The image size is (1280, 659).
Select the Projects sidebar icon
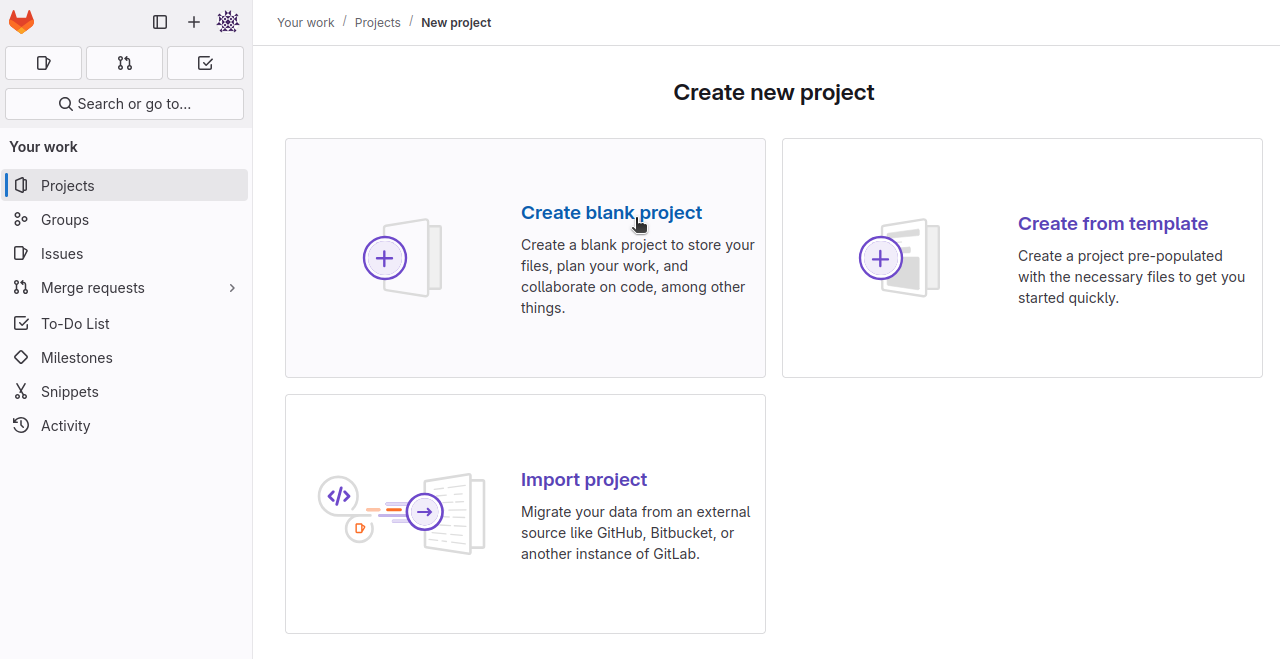(x=21, y=185)
